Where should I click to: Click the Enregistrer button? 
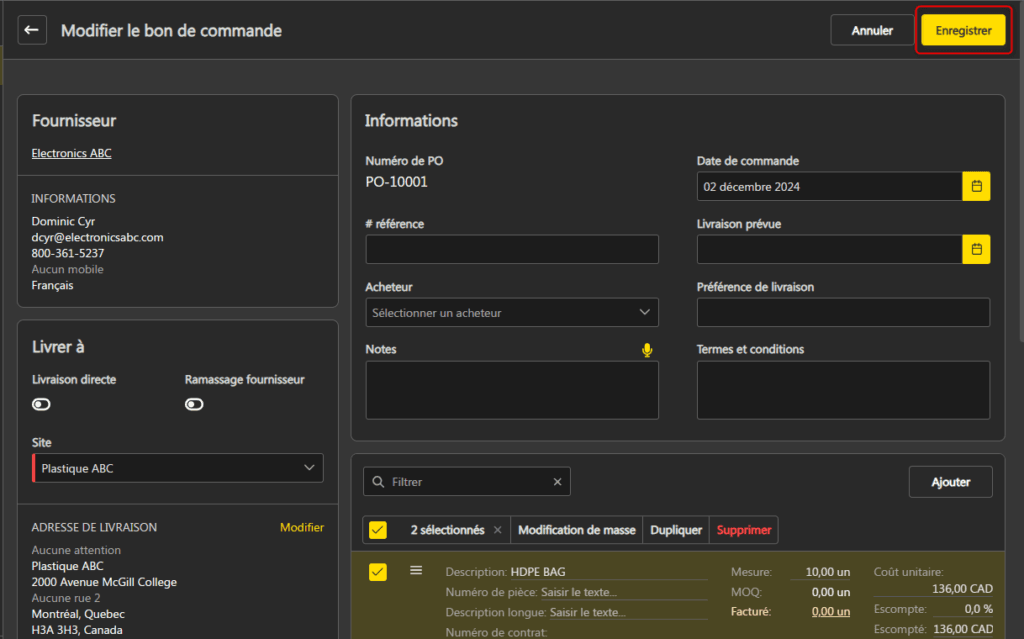click(963, 31)
